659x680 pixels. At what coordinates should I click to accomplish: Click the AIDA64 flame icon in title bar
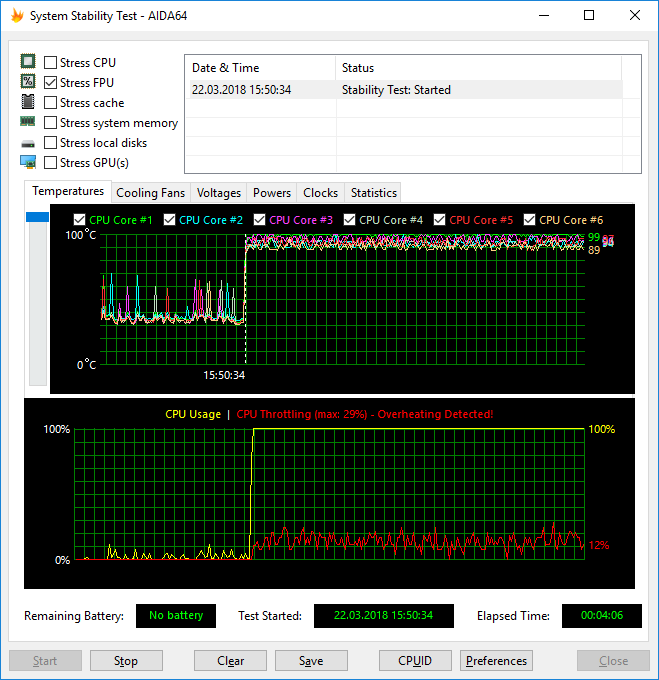(x=17, y=16)
